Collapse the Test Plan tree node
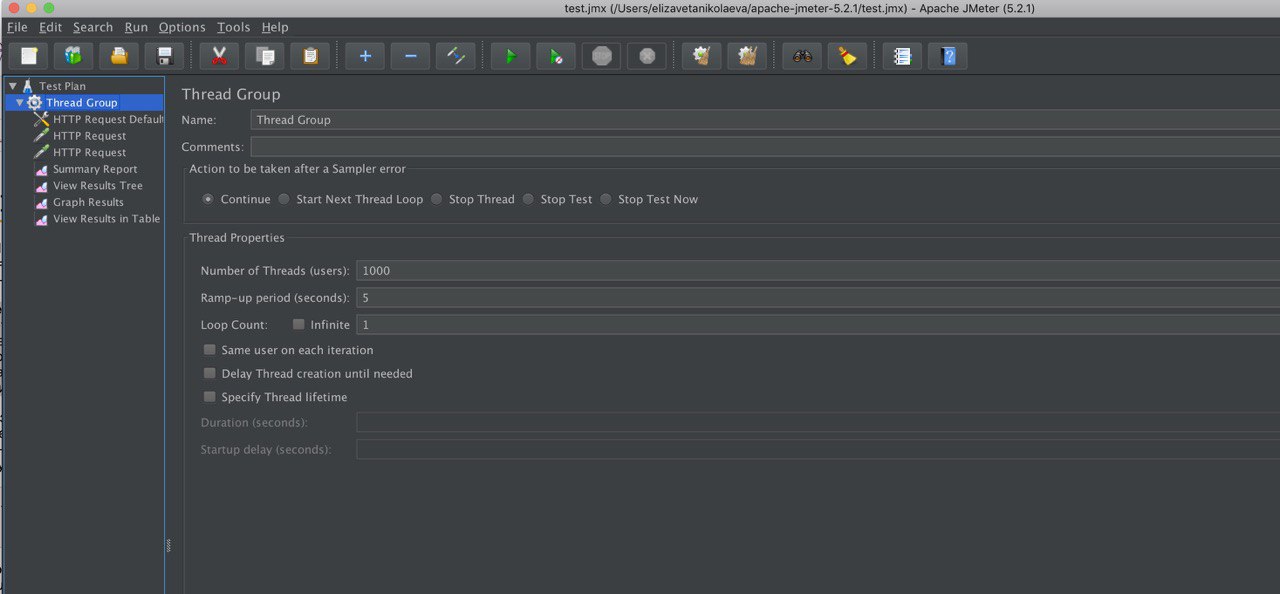Image resolution: width=1280 pixels, height=594 pixels. click(13, 86)
